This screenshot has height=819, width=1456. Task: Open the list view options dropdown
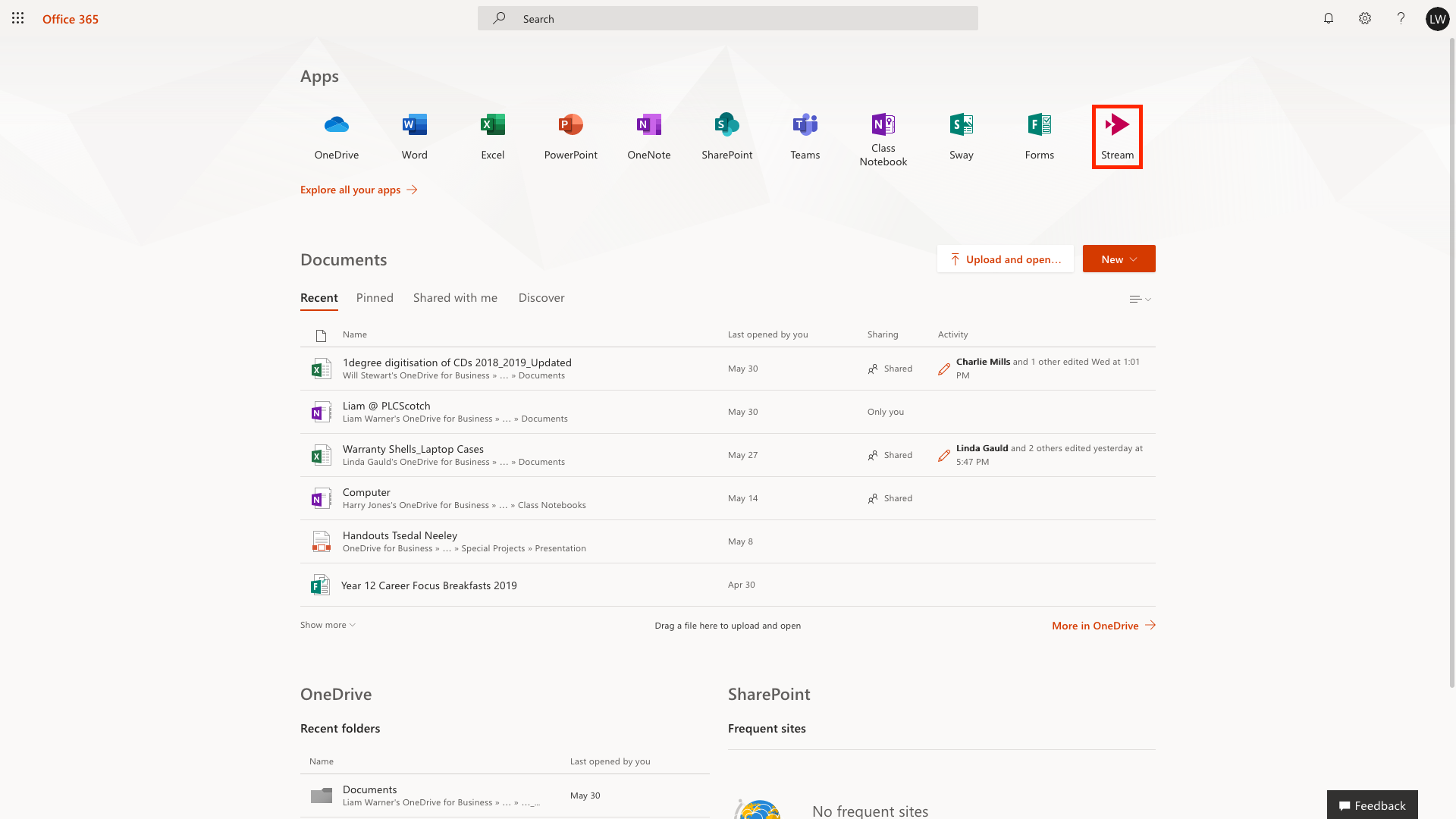1140,300
